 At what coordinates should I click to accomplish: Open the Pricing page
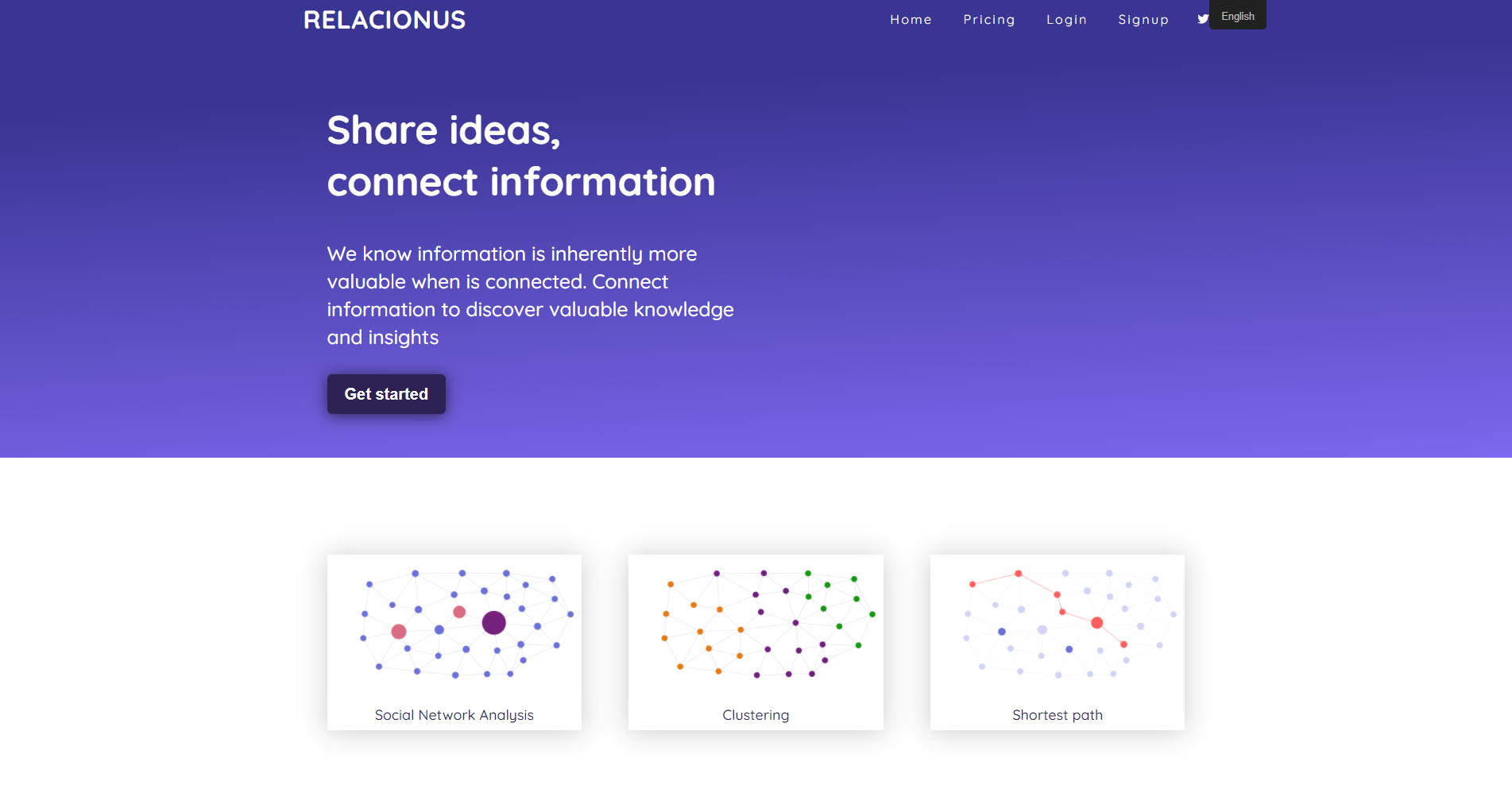tap(989, 20)
